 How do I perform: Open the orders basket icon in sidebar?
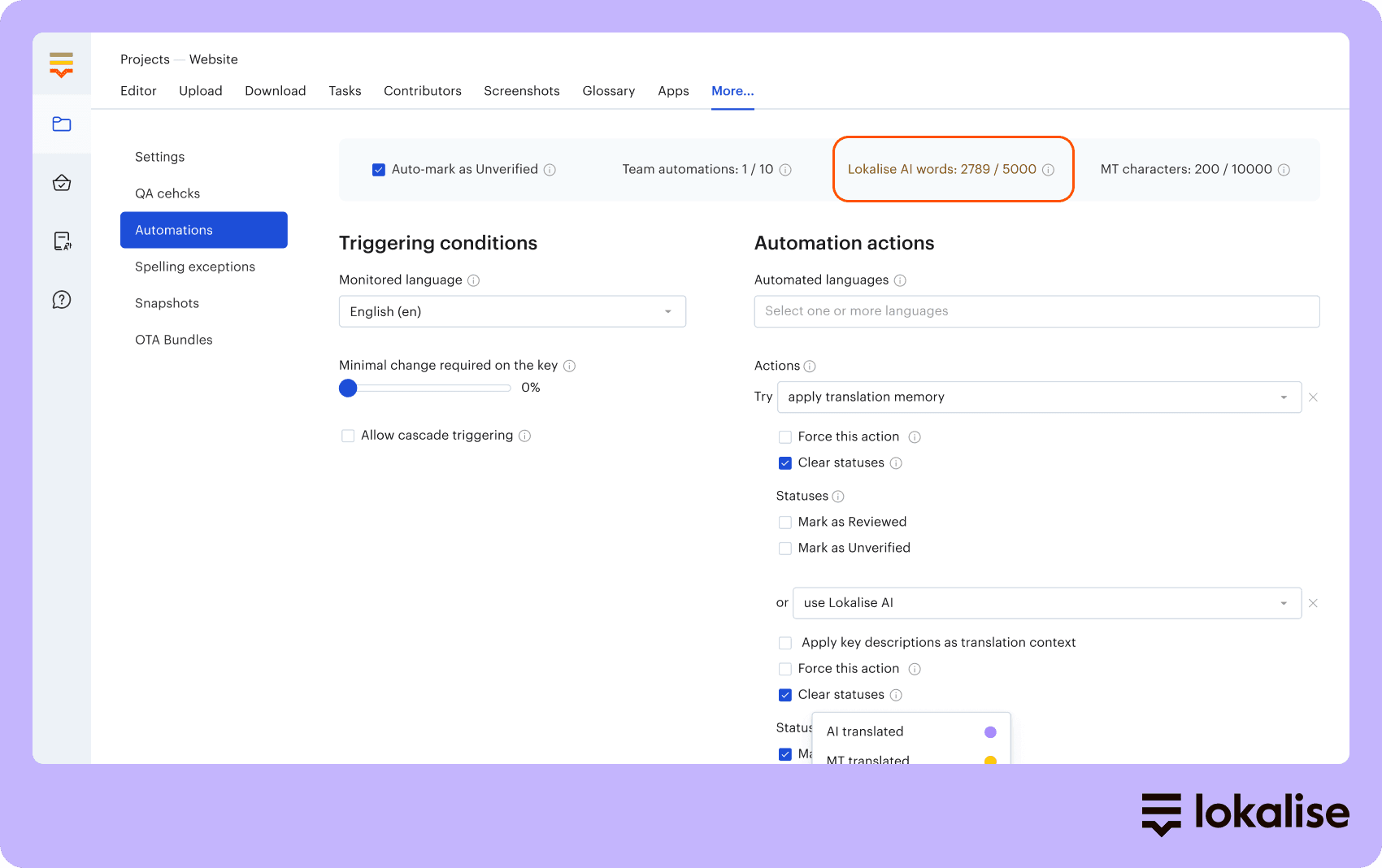pyautogui.click(x=62, y=183)
